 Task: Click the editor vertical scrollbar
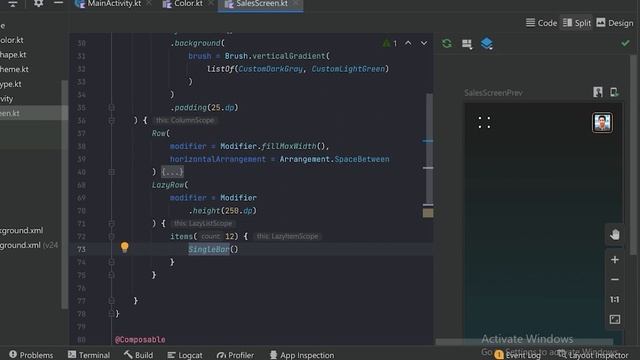click(x=428, y=149)
